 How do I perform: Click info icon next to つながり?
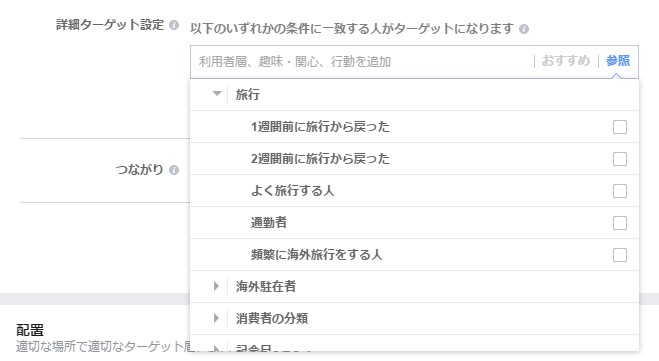pos(174,170)
